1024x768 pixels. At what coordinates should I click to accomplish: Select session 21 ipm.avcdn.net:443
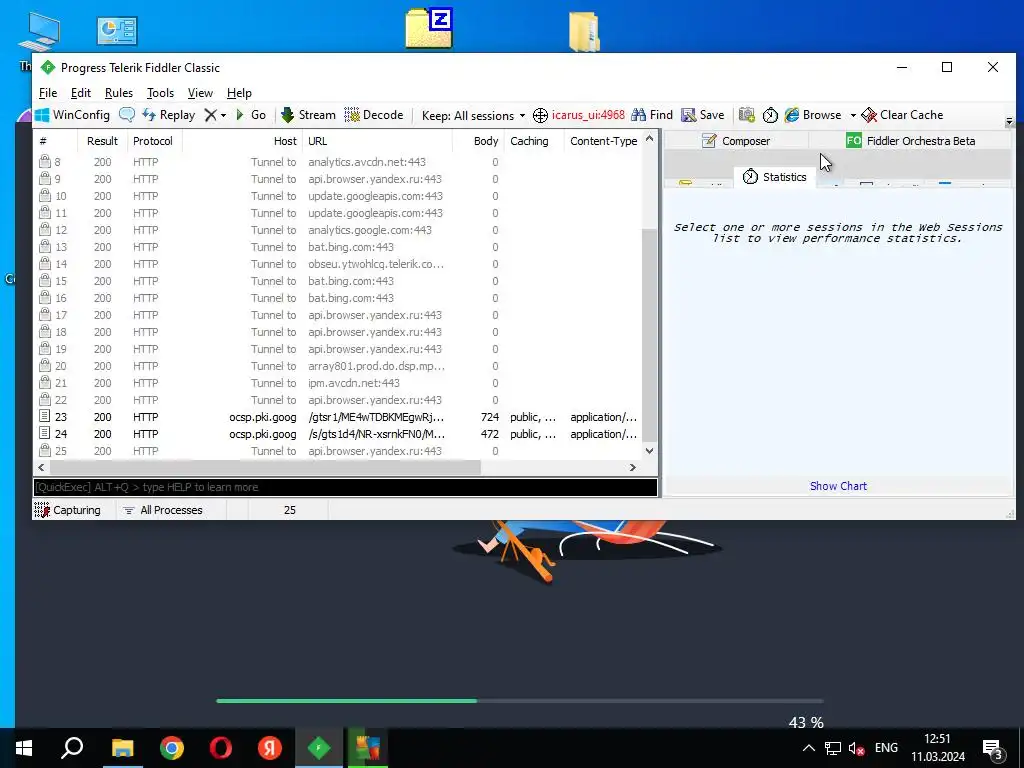click(338, 383)
